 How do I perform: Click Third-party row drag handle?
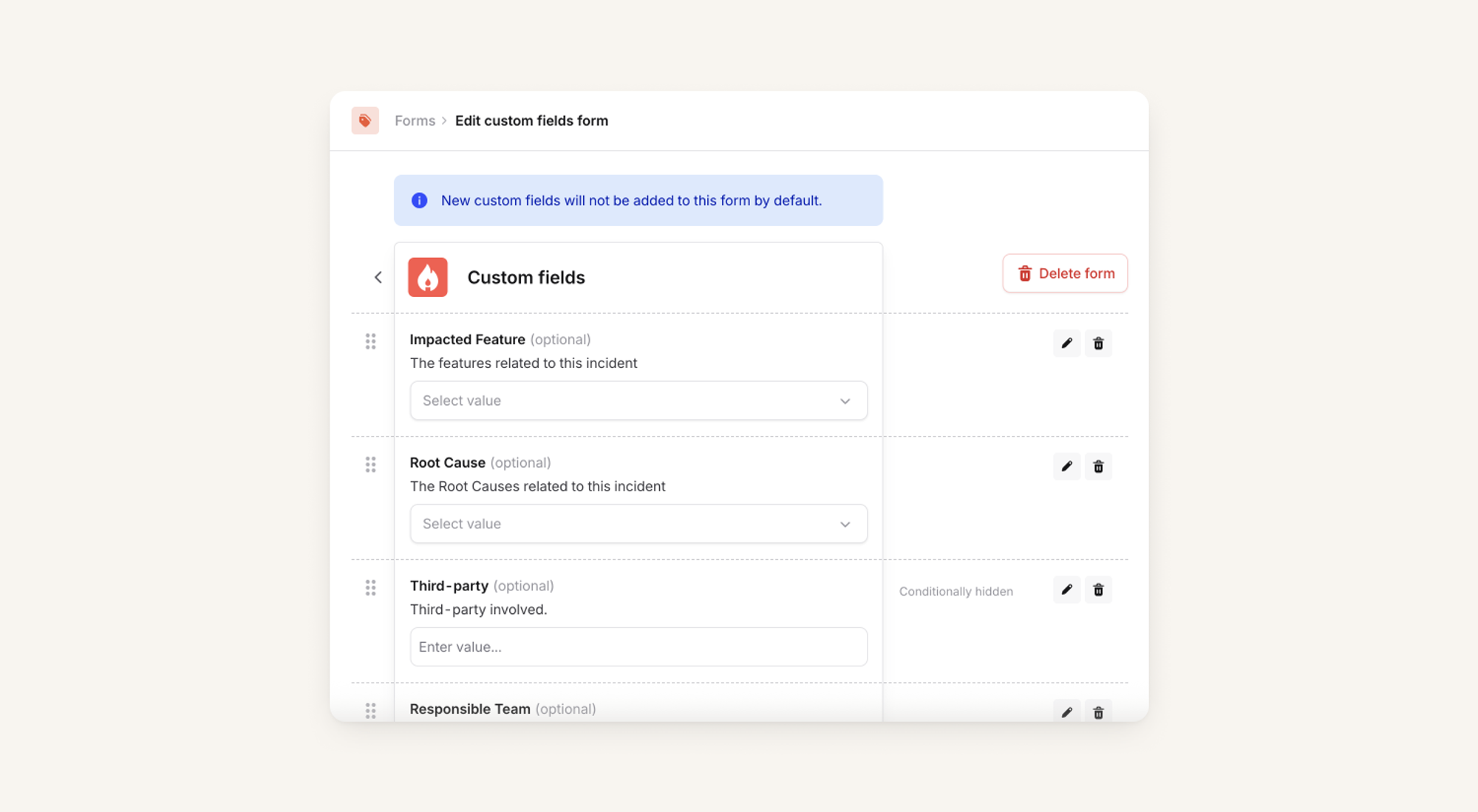pos(370,587)
